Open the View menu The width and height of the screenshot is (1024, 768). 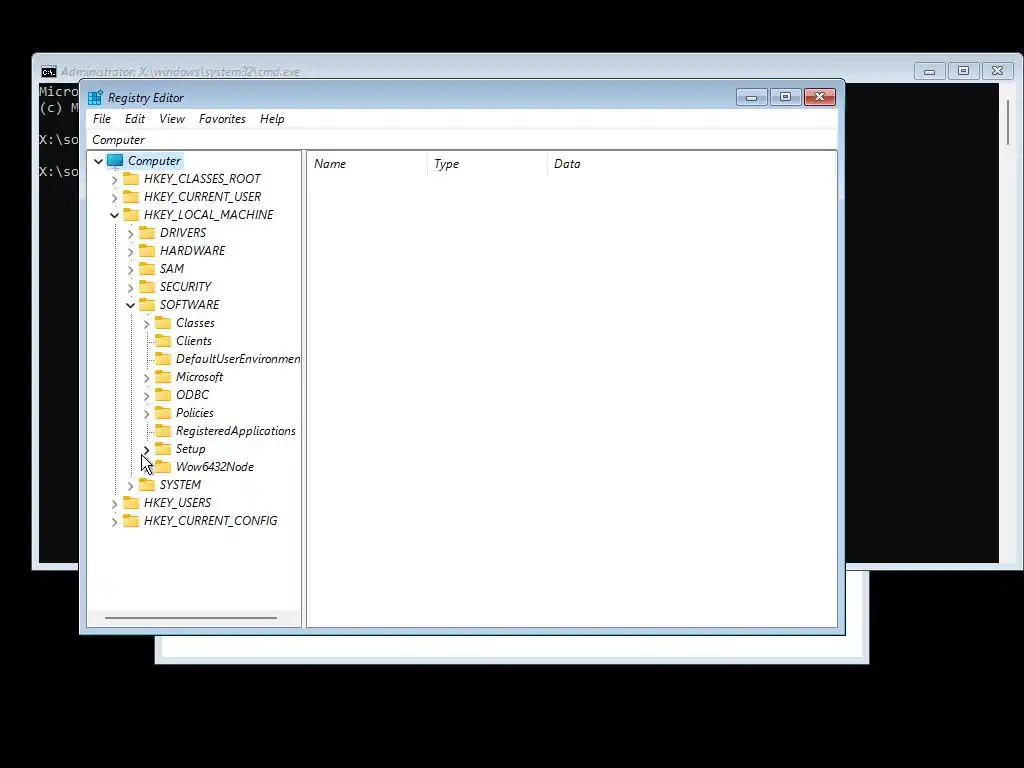(x=172, y=119)
